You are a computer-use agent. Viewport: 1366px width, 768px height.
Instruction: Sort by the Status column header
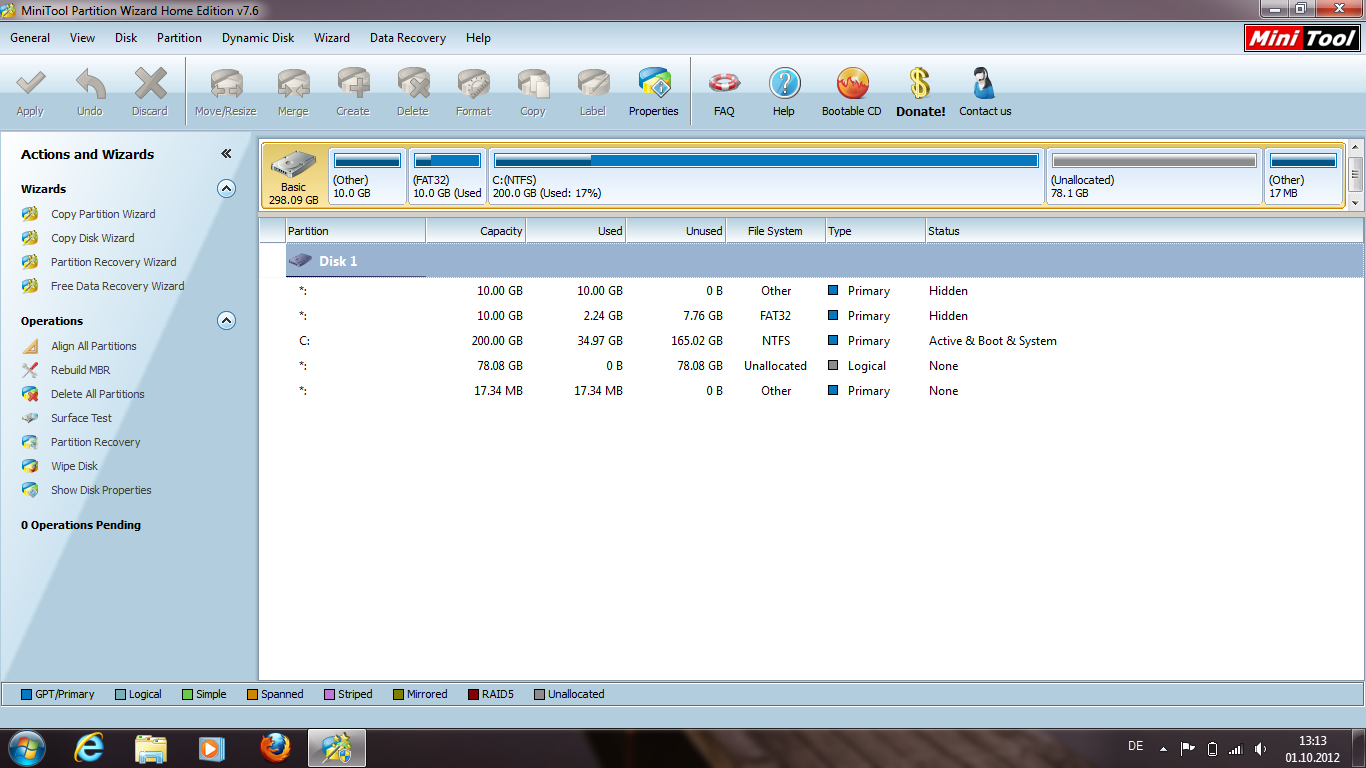(1145, 231)
